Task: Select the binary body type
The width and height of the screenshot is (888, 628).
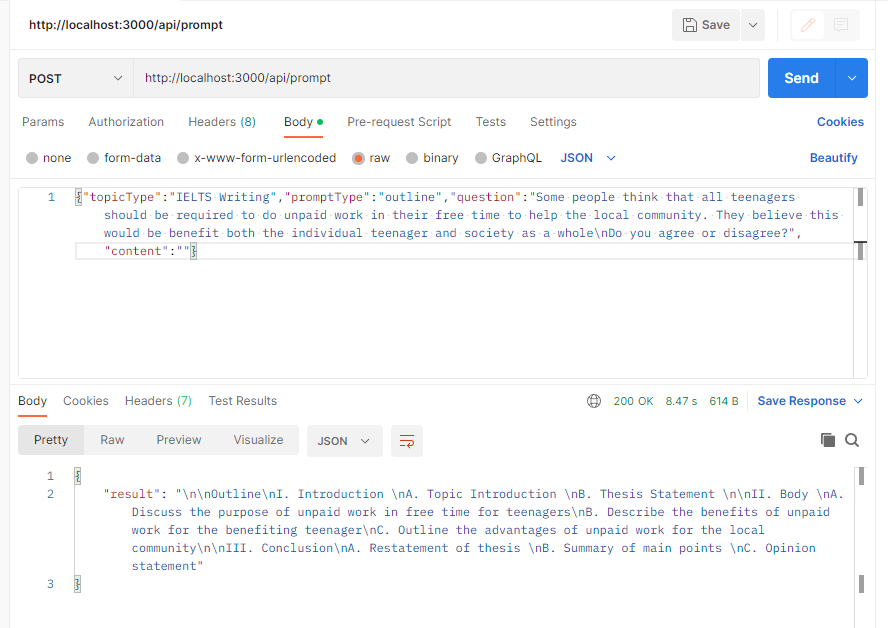Action: [x=412, y=158]
